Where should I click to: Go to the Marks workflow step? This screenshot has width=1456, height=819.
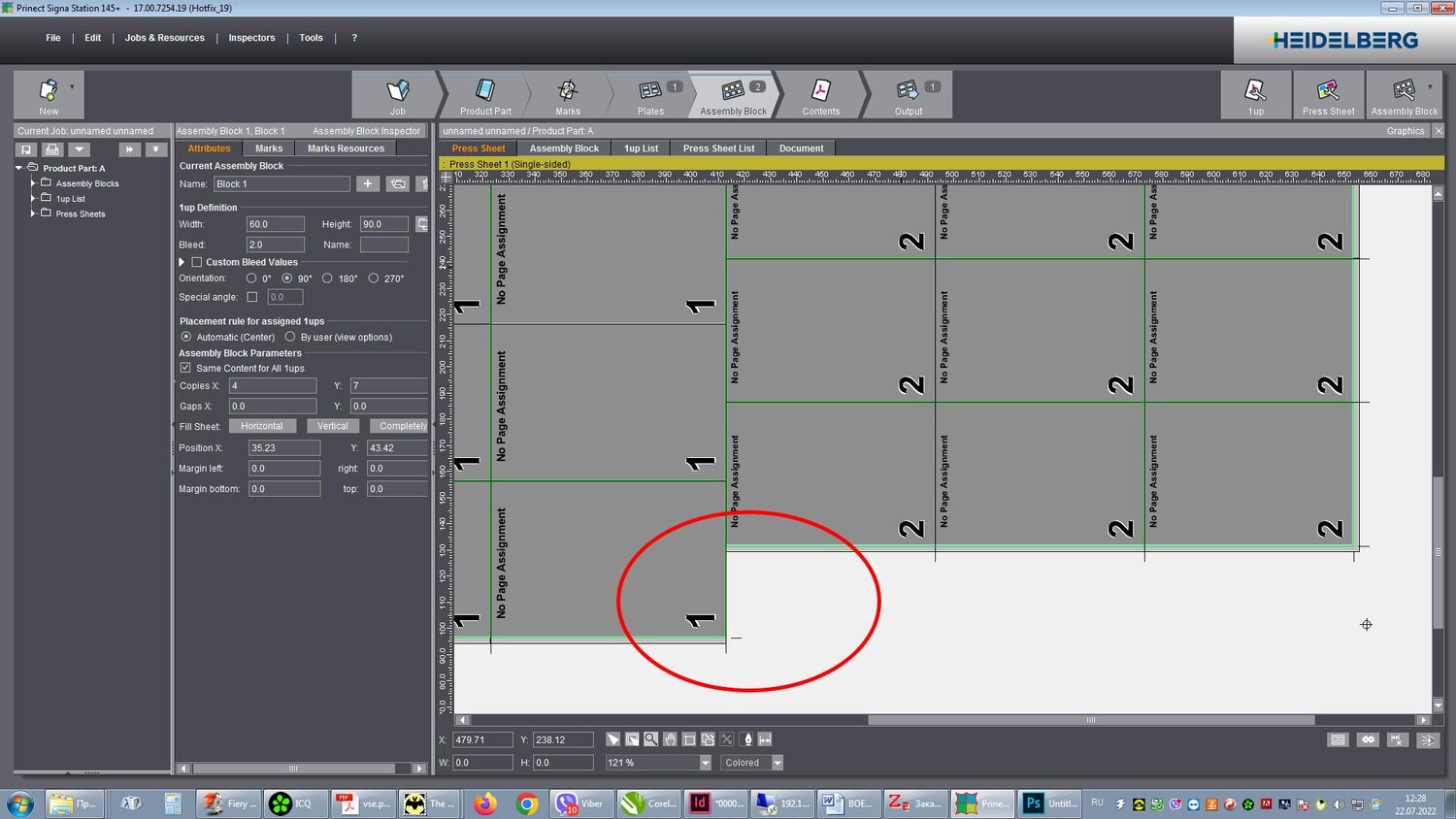pyautogui.click(x=568, y=95)
